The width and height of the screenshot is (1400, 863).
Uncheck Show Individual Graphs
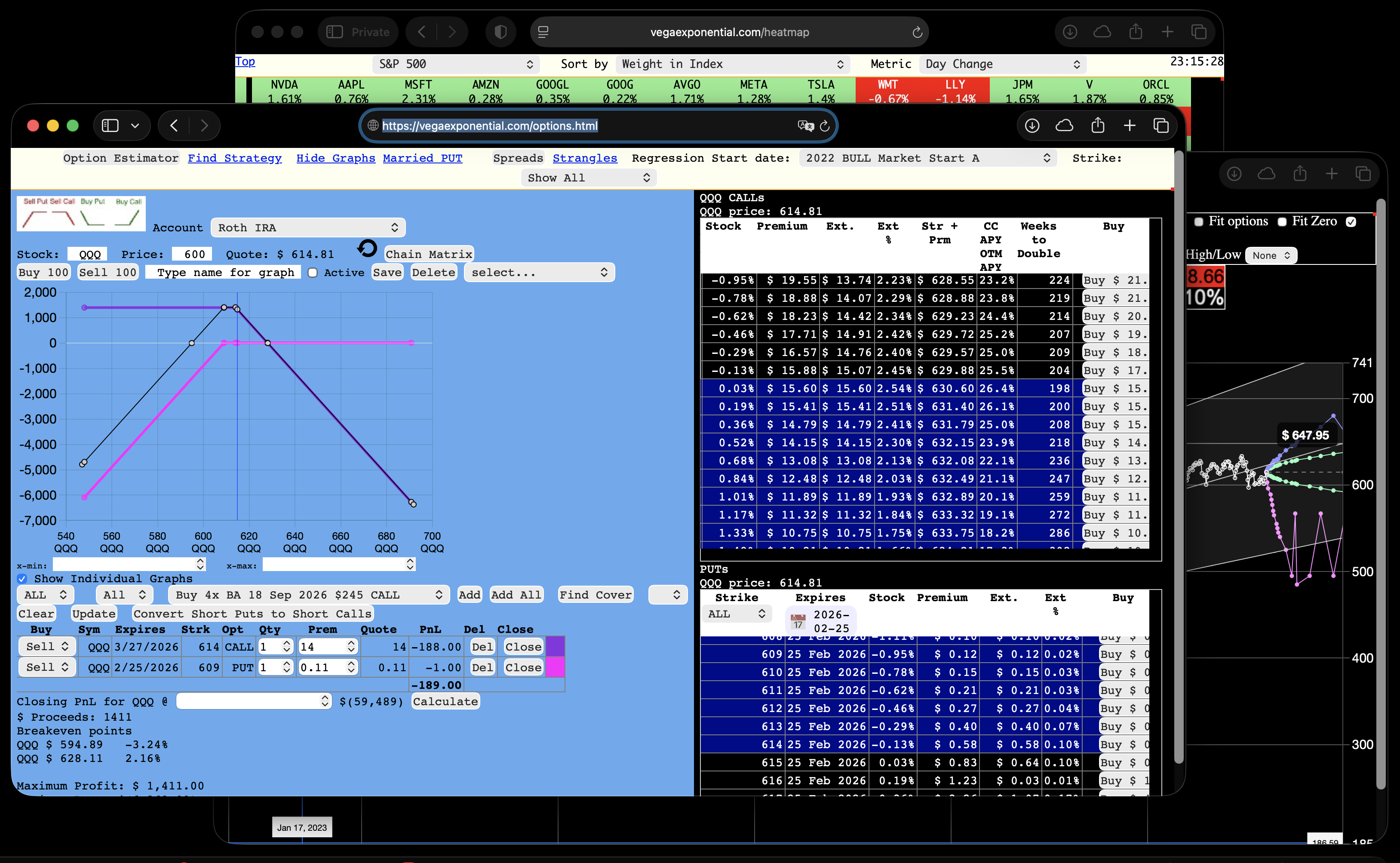click(21, 579)
